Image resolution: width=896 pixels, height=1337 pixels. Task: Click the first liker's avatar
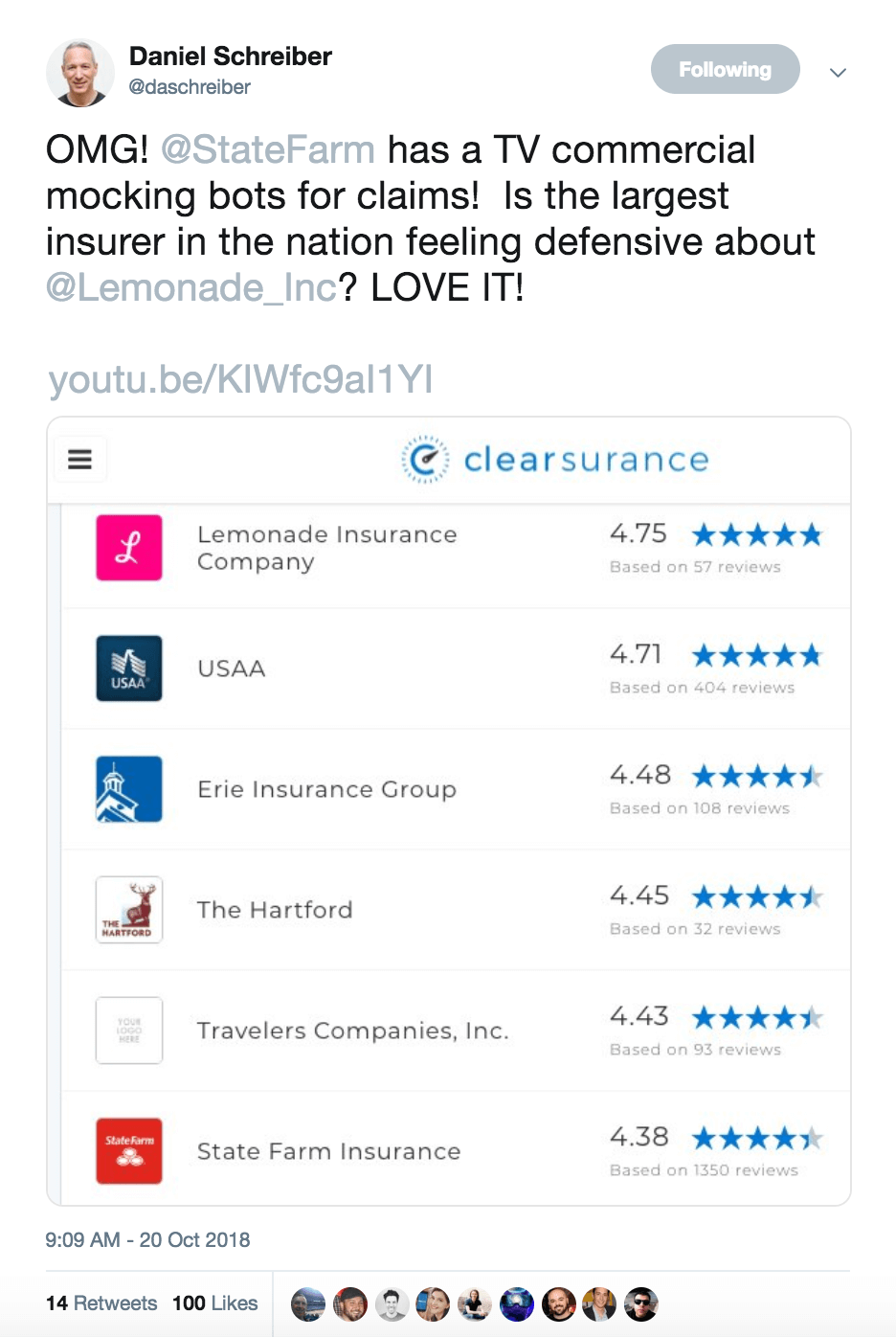coord(308,1304)
